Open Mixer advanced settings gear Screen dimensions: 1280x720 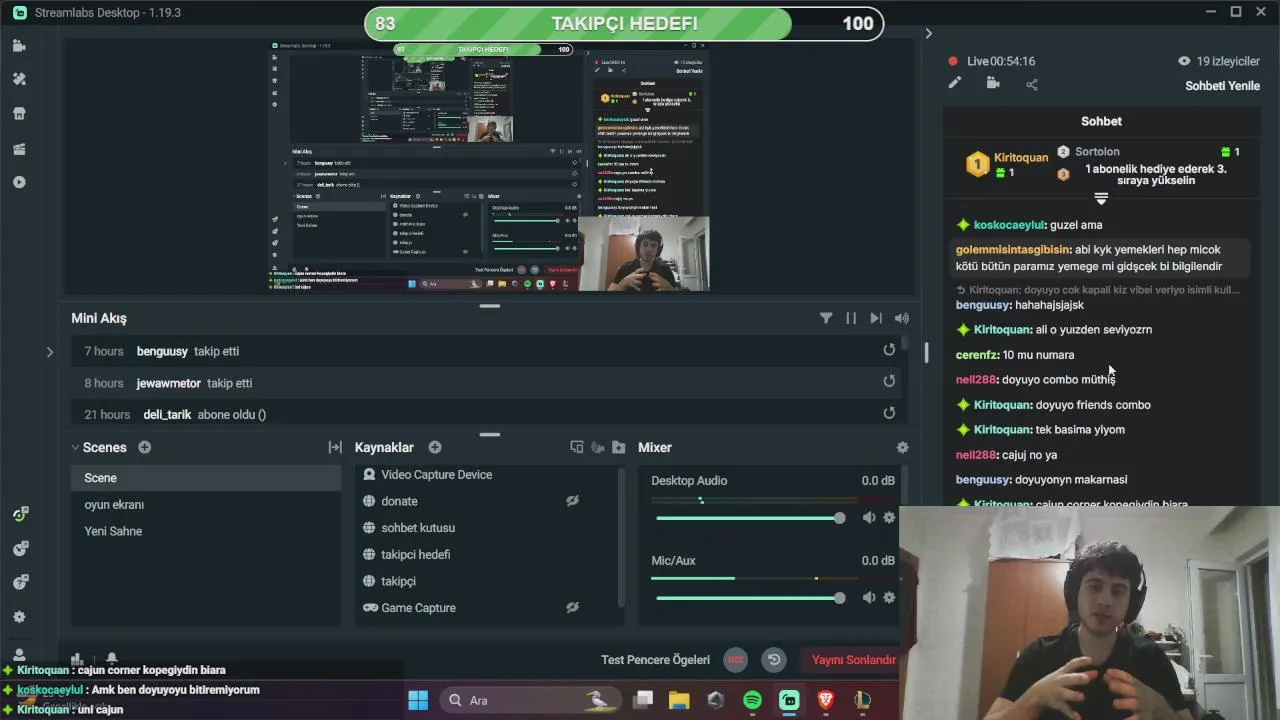(x=903, y=447)
